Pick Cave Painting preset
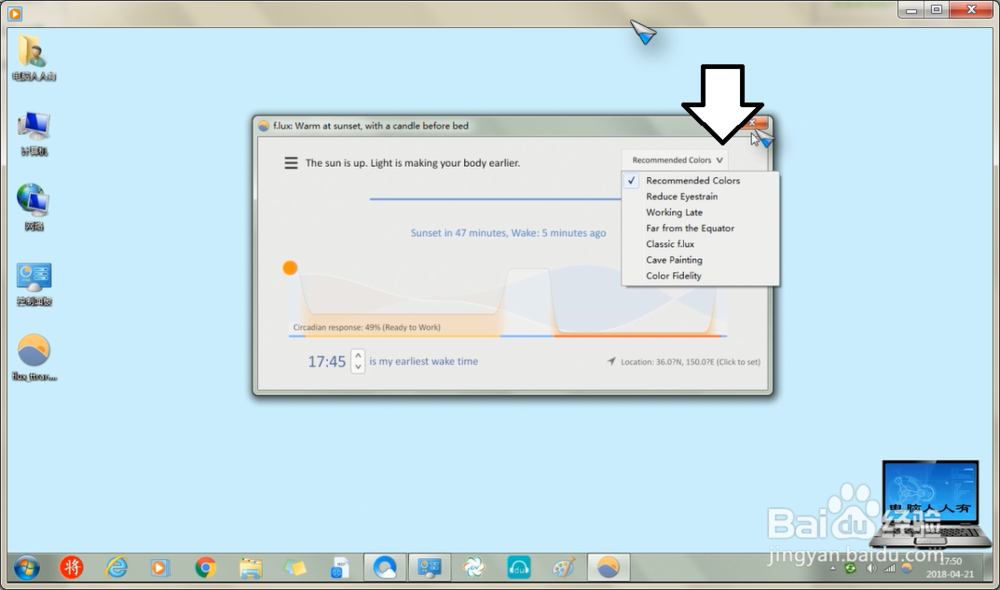 (x=674, y=260)
